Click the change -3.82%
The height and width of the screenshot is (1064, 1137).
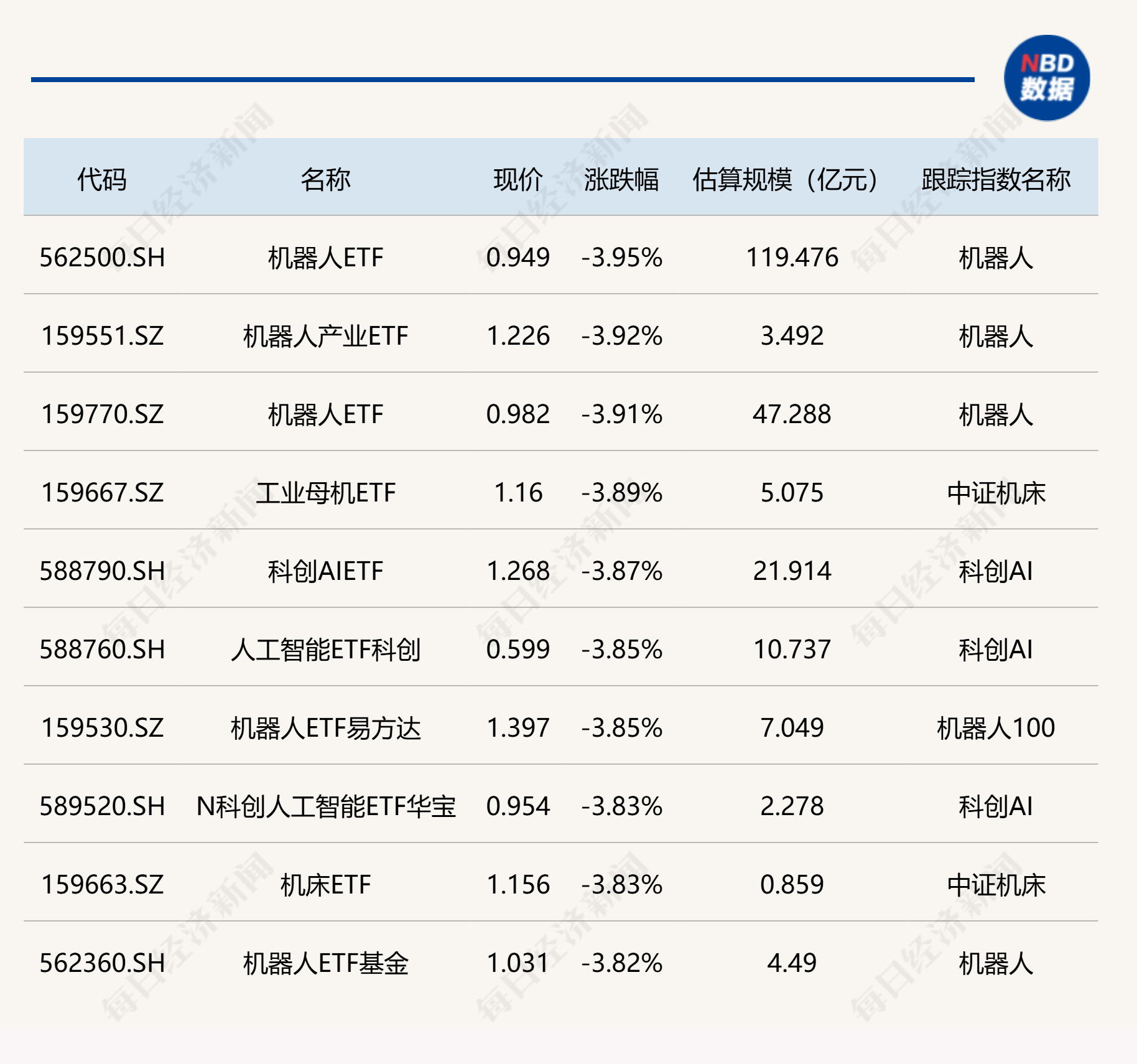622,963
